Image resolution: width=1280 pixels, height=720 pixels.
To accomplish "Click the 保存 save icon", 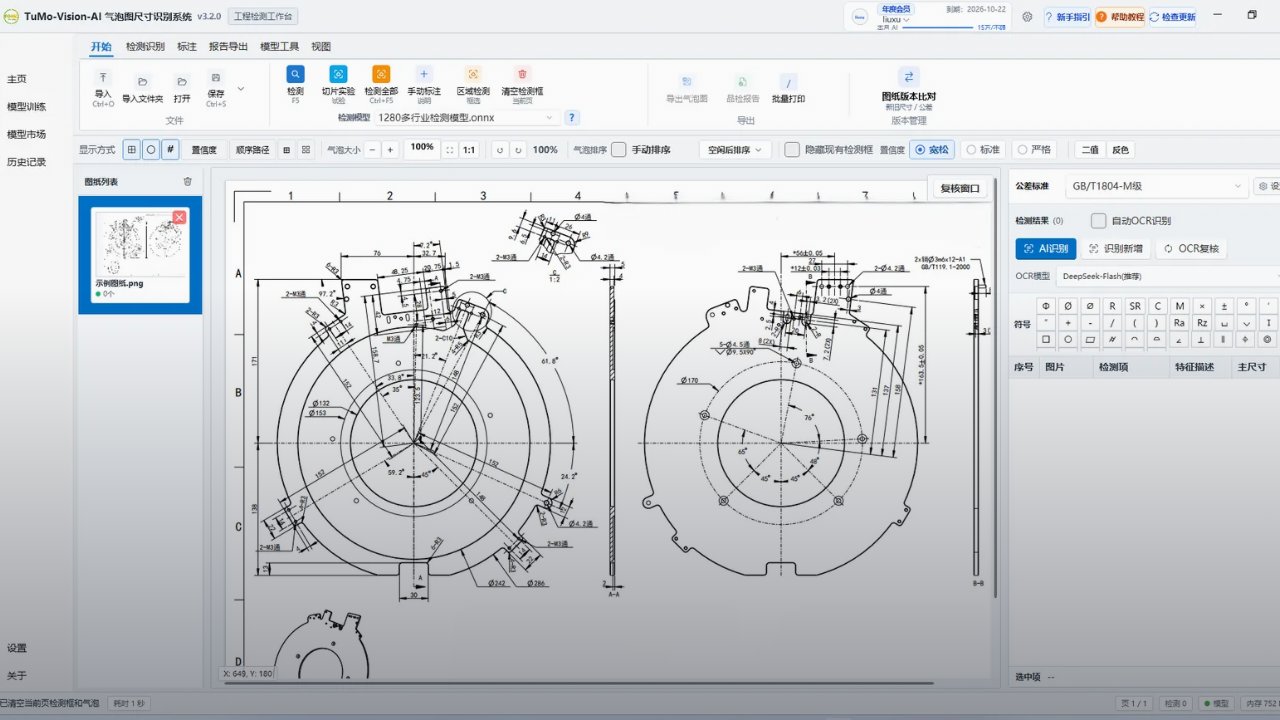I will coord(215,78).
